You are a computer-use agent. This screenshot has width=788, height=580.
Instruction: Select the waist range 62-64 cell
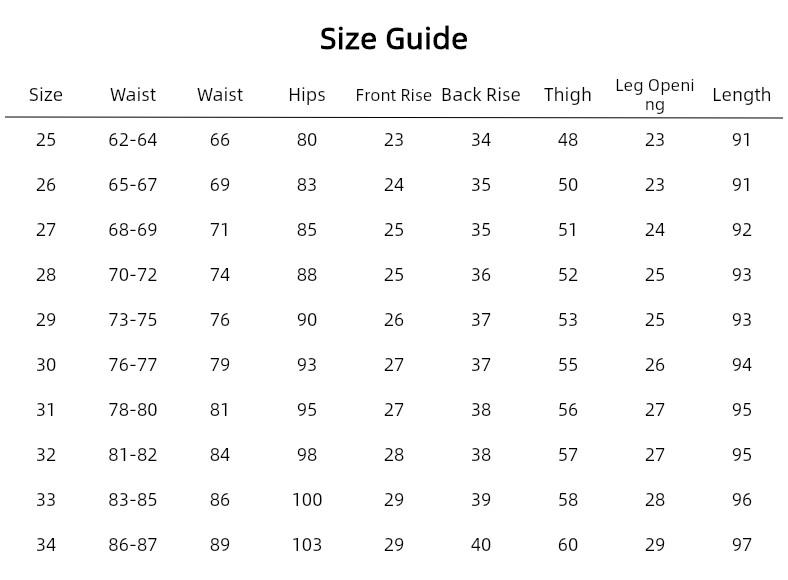pyautogui.click(x=133, y=140)
